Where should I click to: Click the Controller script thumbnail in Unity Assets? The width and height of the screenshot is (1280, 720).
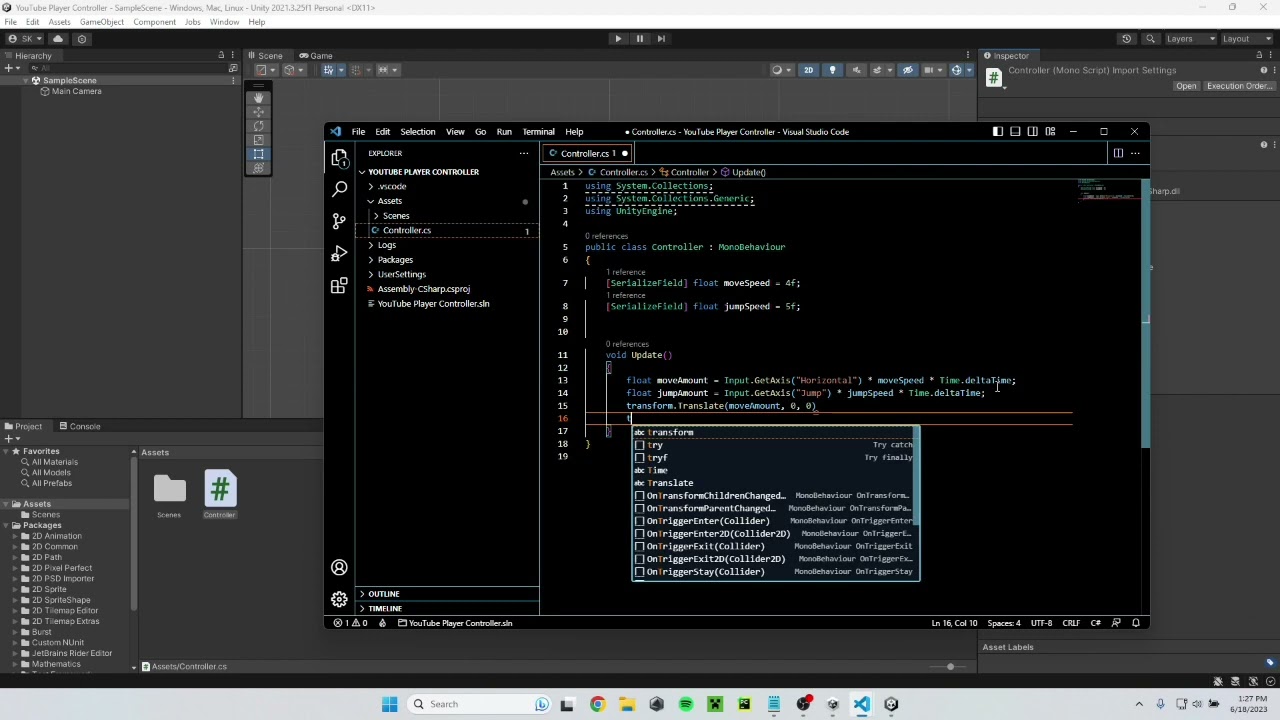coord(220,489)
